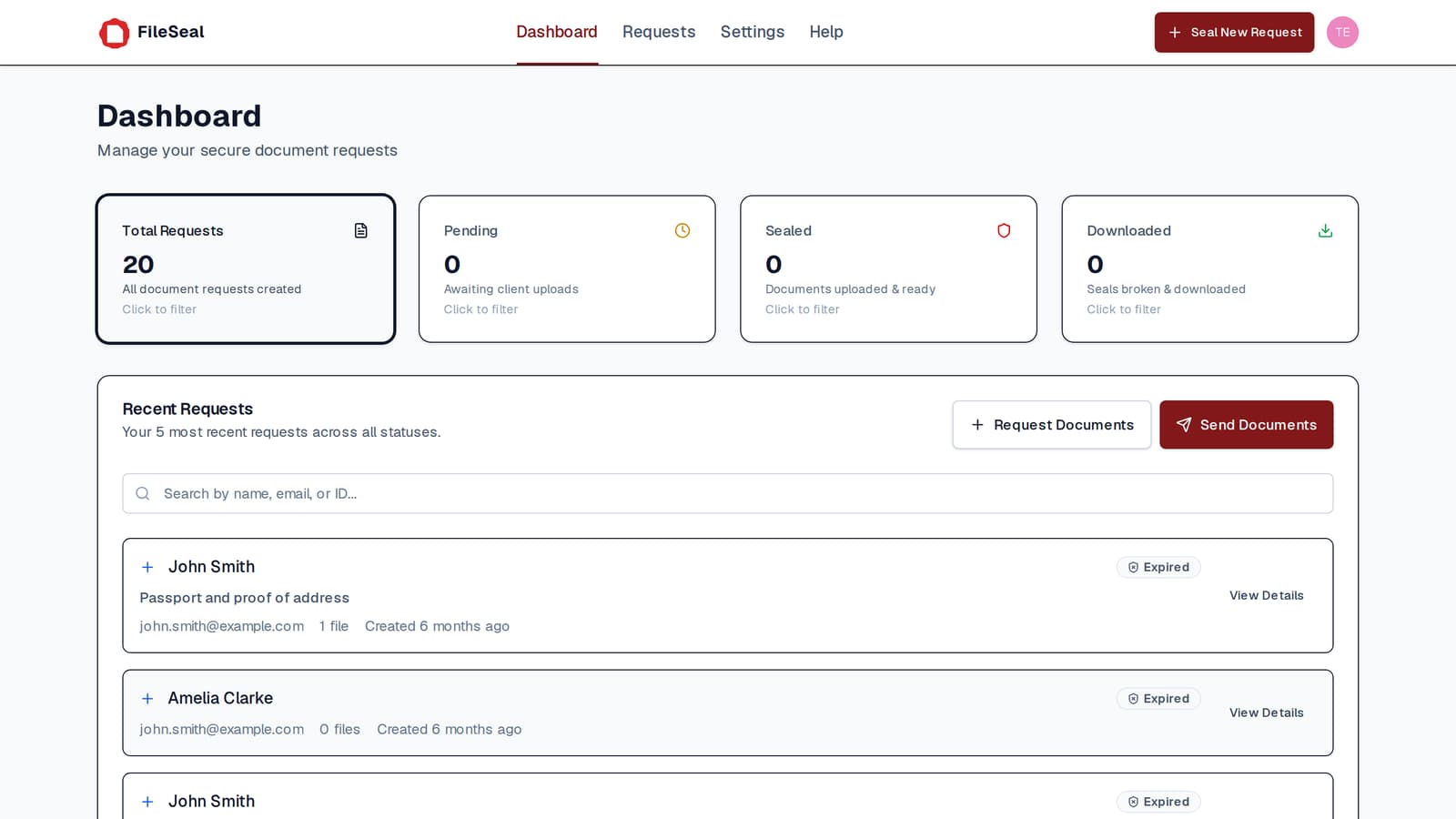1456x819 pixels.
Task: Expand the first John Smith request row
Action: click(147, 567)
